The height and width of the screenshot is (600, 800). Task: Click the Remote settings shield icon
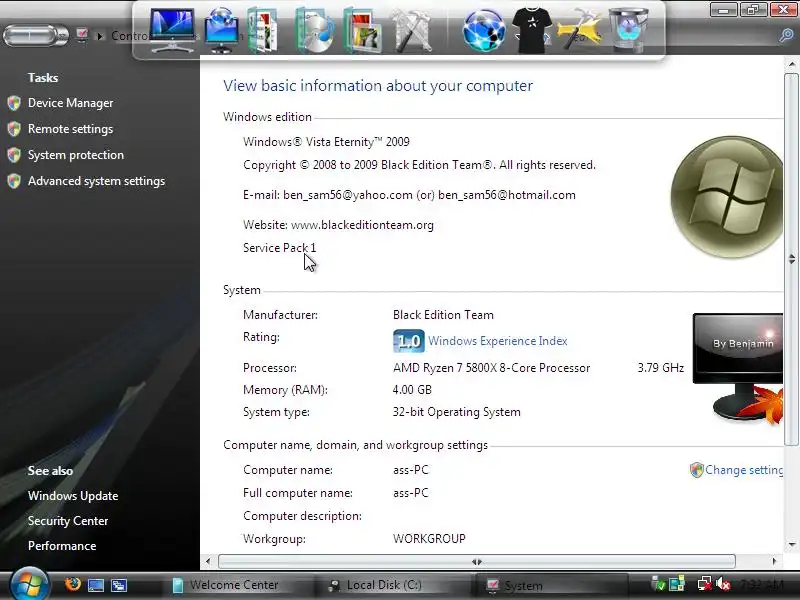14,129
